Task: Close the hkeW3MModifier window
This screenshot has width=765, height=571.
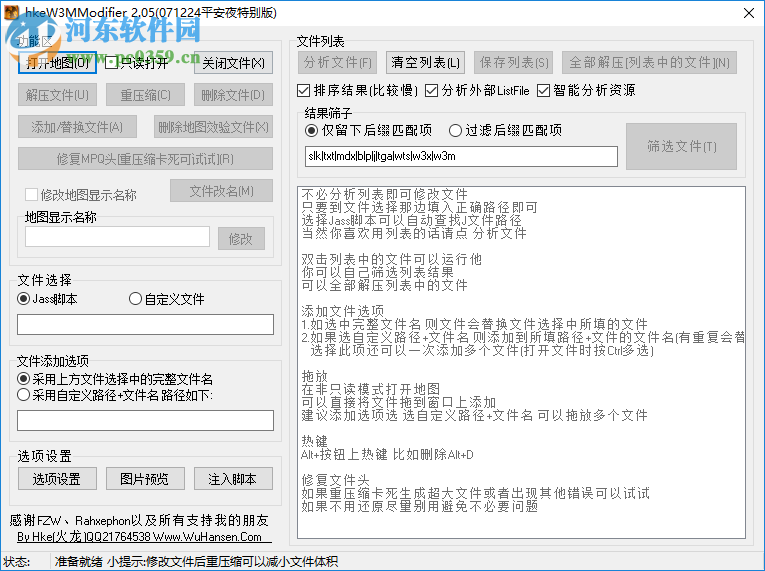Action: [749, 13]
